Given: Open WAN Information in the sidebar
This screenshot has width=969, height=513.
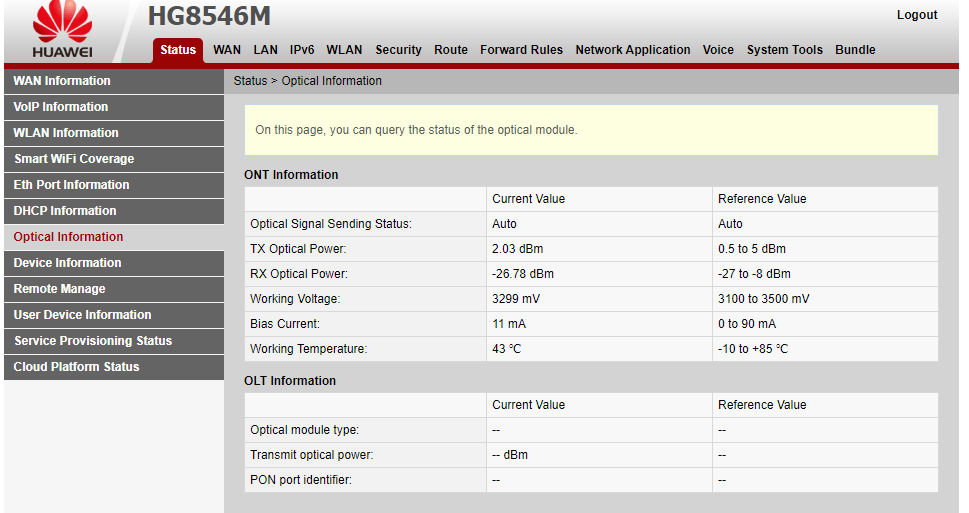Looking at the screenshot, I should (114, 81).
